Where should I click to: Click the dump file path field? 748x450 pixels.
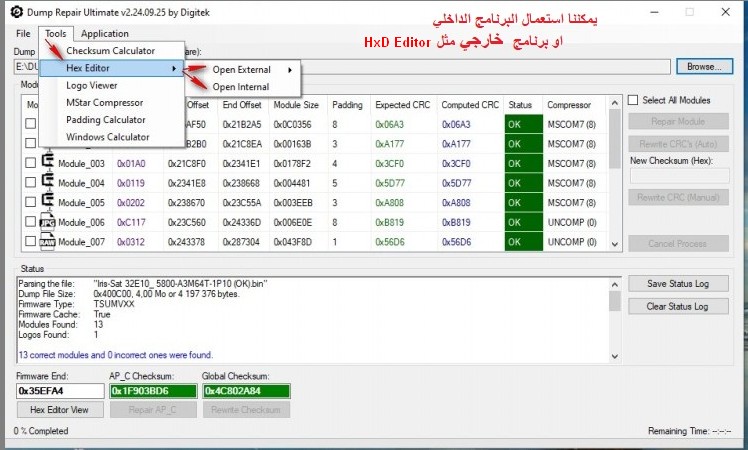tap(342, 67)
